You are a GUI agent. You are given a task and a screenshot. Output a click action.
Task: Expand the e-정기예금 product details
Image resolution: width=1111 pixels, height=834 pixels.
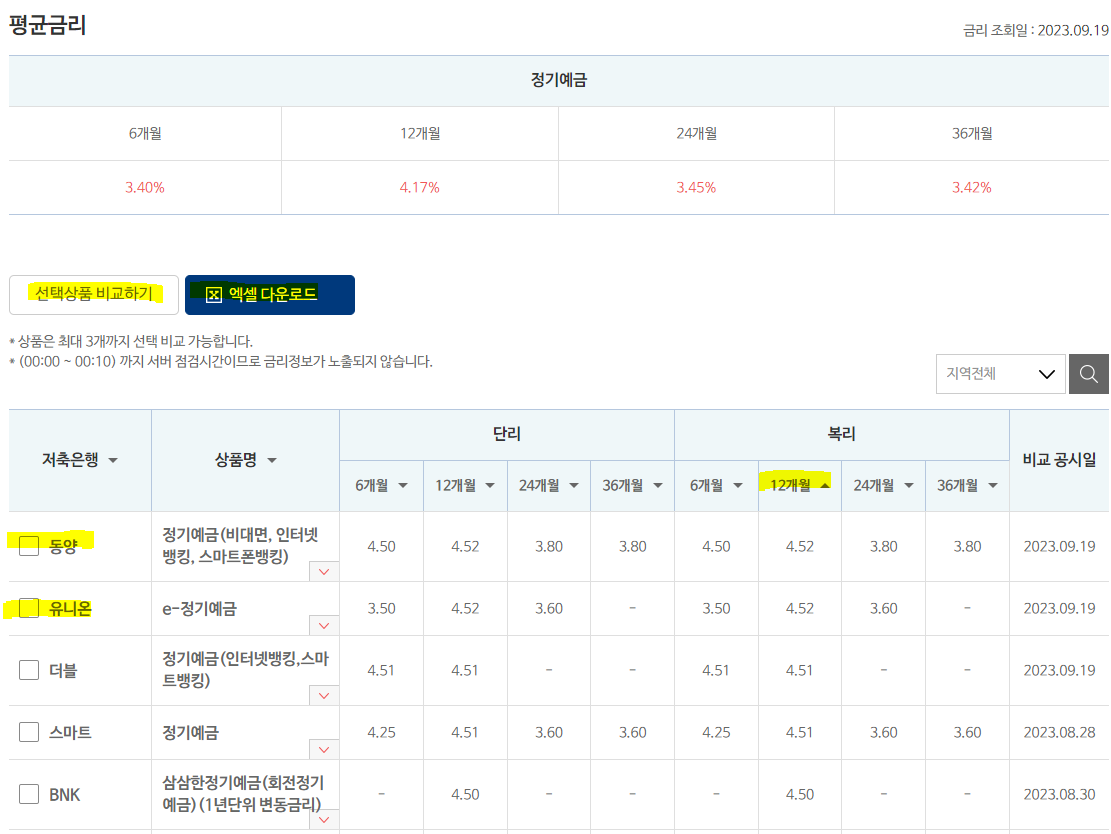tap(323, 625)
